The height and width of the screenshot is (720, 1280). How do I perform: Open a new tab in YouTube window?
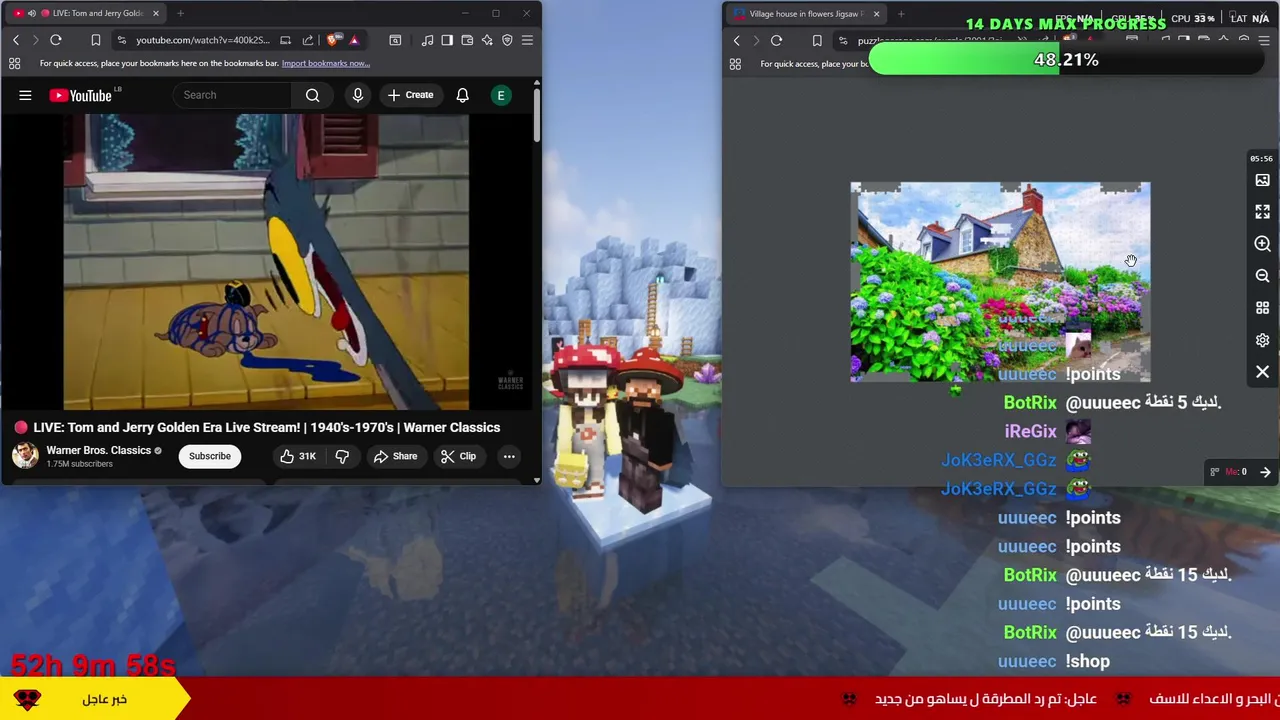(x=180, y=13)
